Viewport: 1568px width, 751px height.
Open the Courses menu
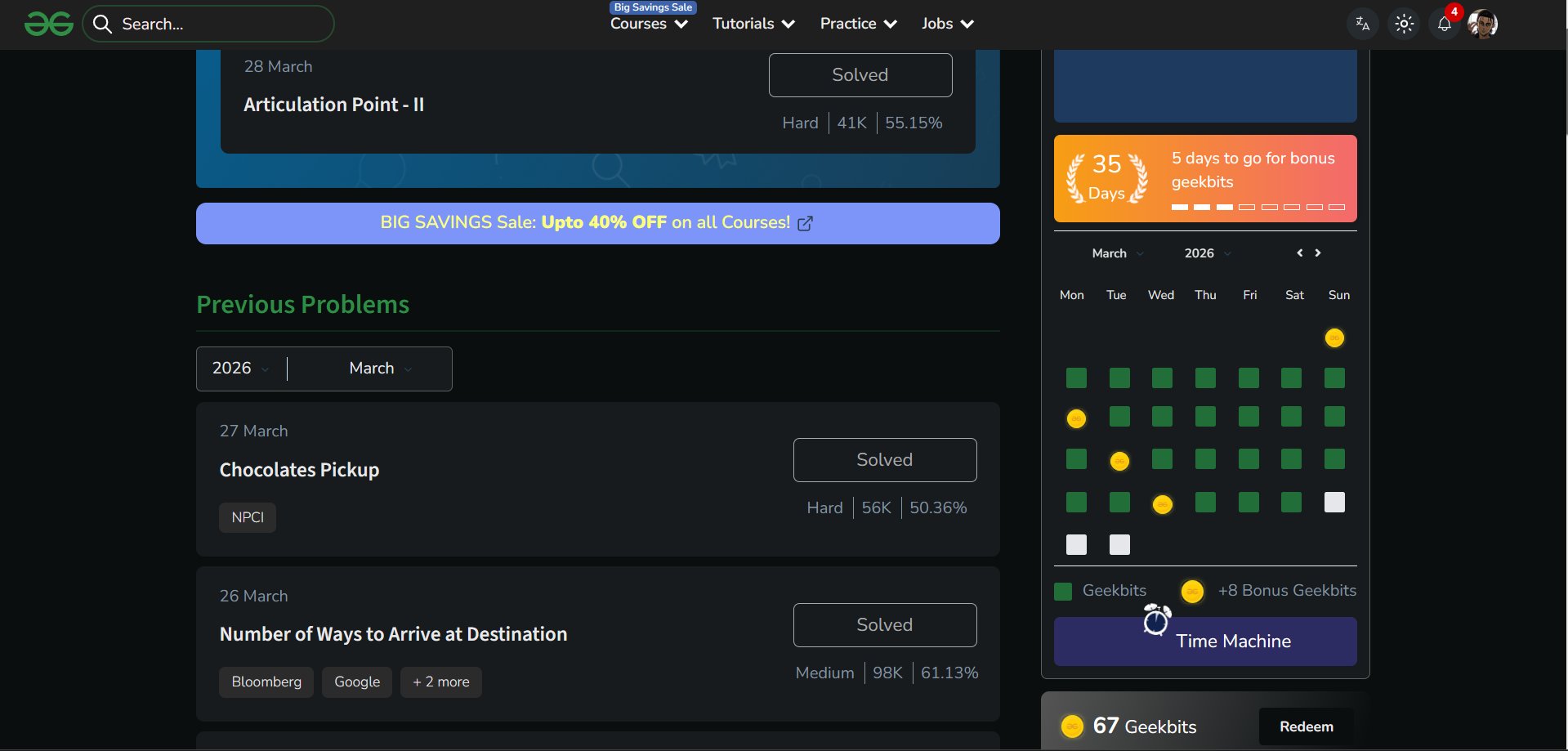(649, 24)
